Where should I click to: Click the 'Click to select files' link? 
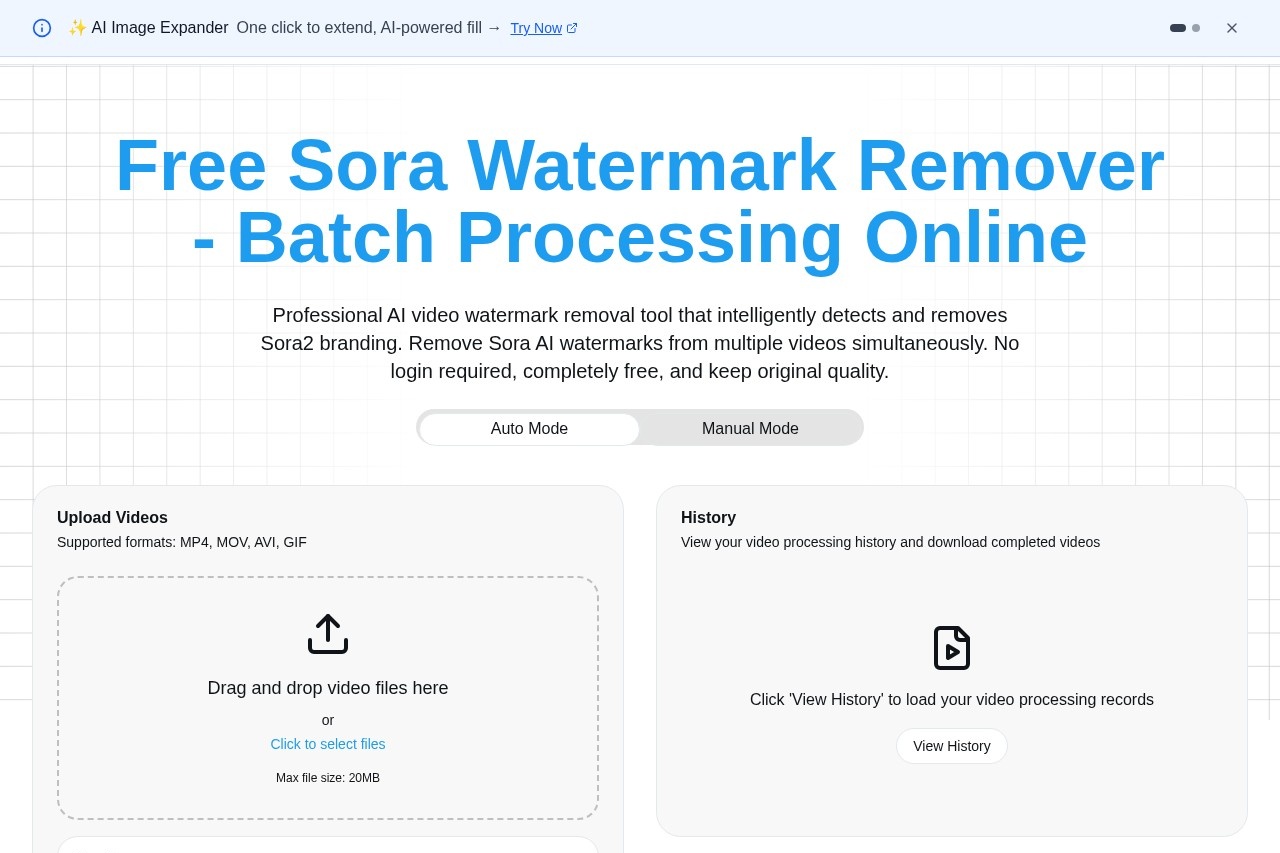pos(327,744)
